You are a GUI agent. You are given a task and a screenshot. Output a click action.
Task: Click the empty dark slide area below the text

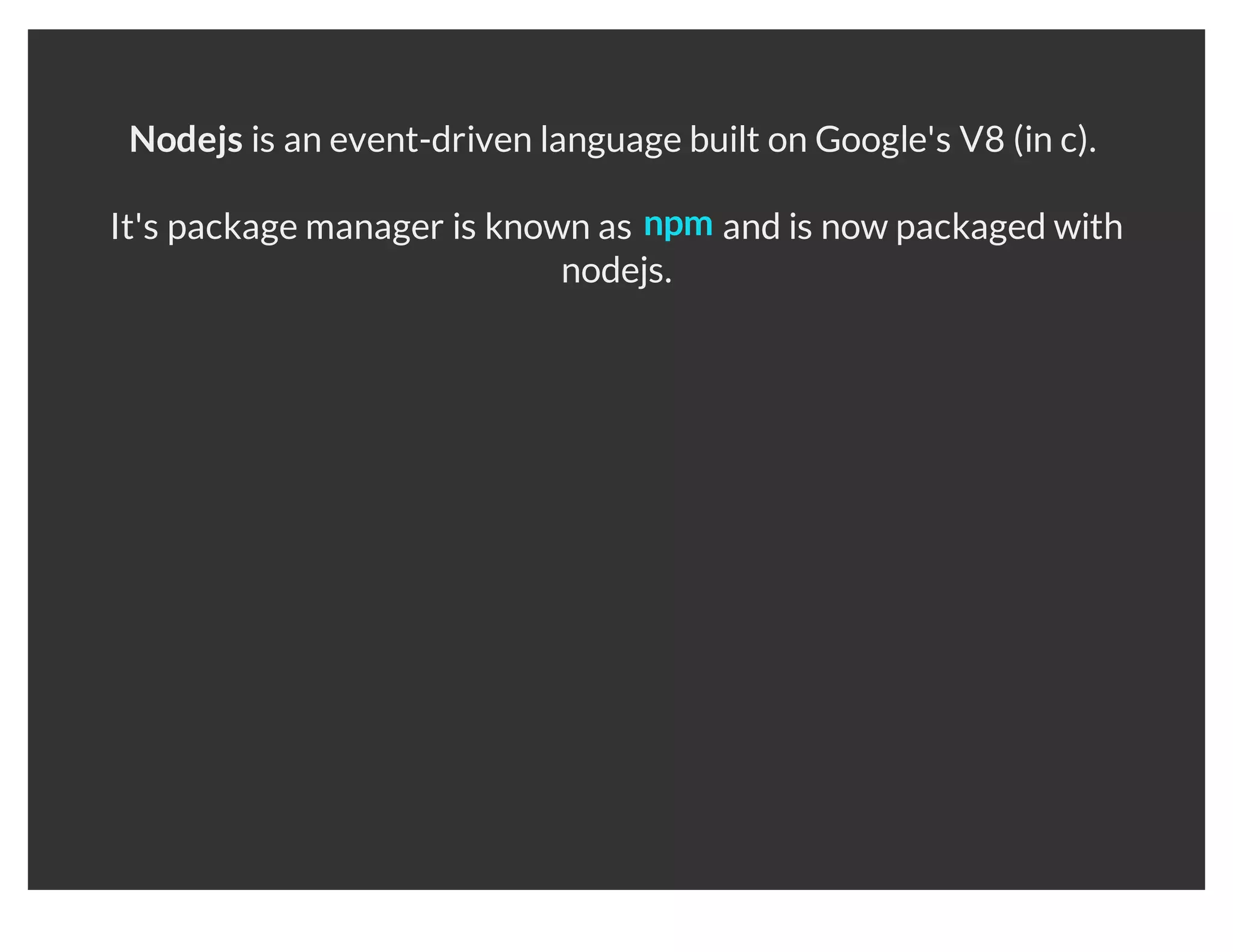point(616,572)
